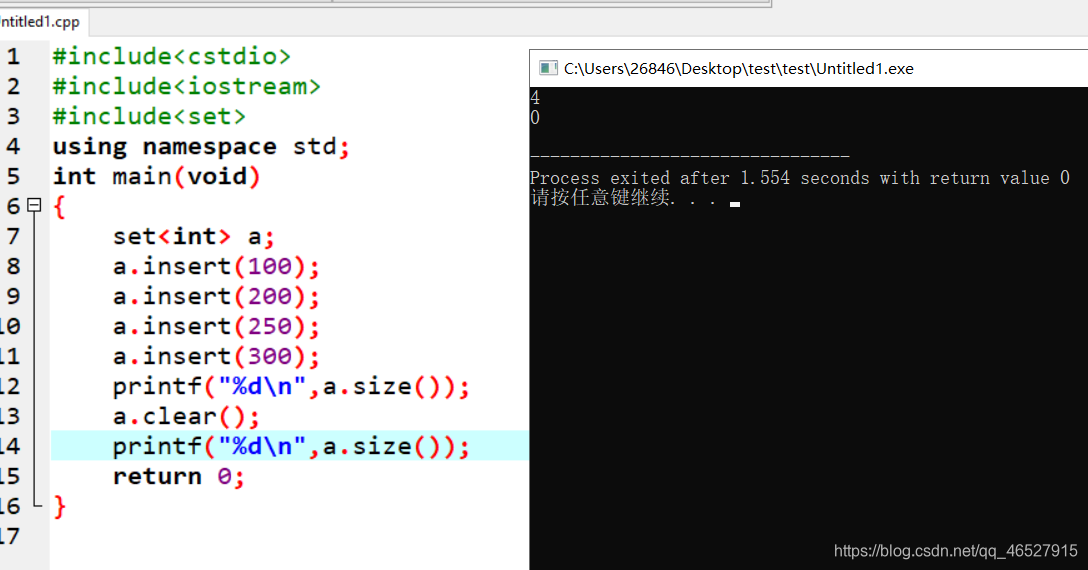
Task: Click the 'return 0;' statement
Action: [178, 477]
